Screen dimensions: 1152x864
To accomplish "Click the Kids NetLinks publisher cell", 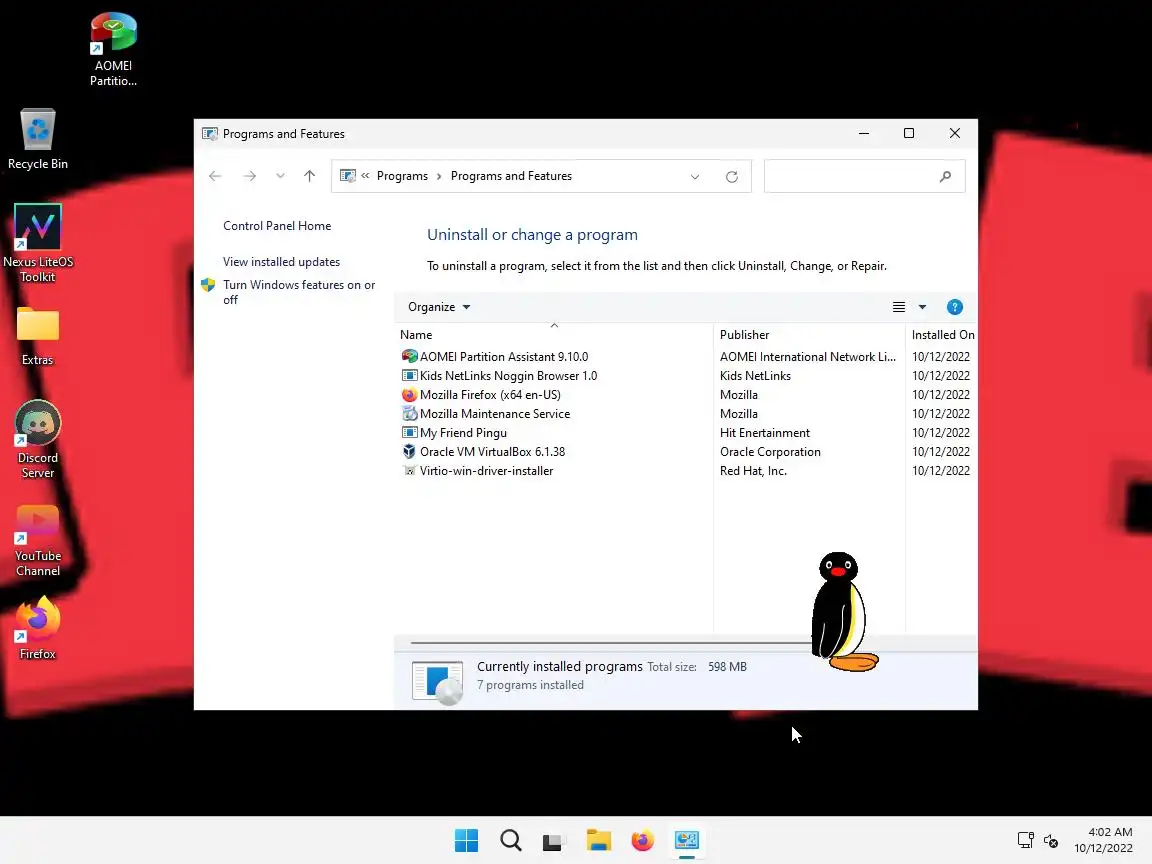I will pos(755,375).
